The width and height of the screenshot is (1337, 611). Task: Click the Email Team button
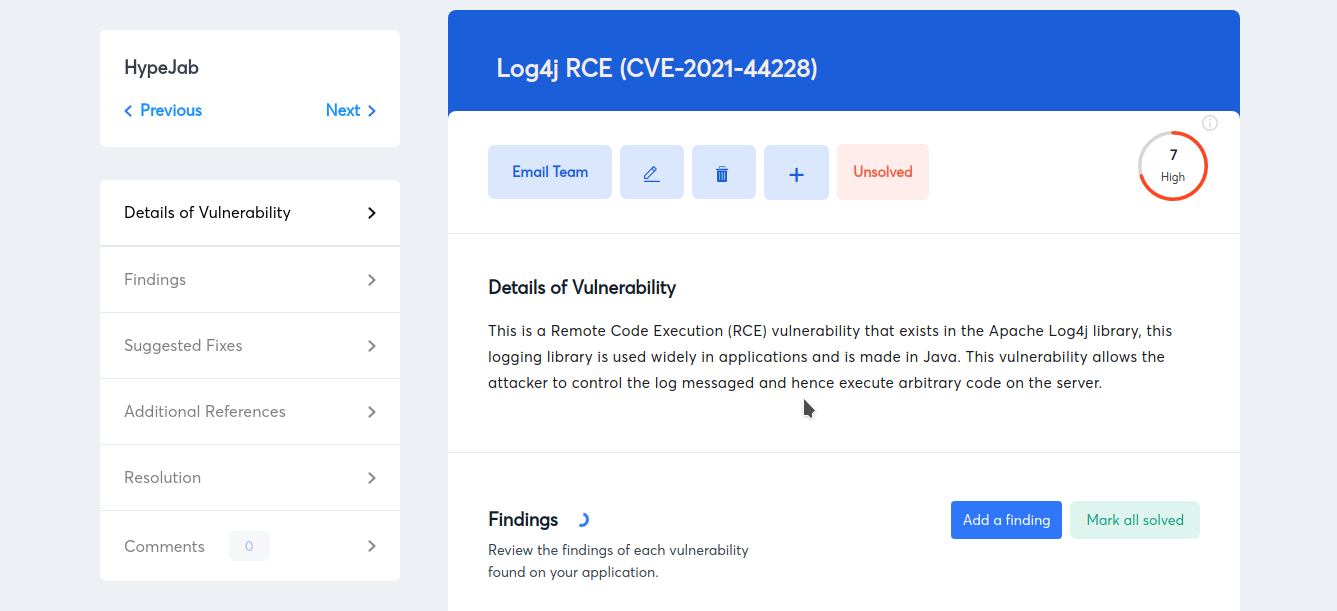tap(550, 172)
